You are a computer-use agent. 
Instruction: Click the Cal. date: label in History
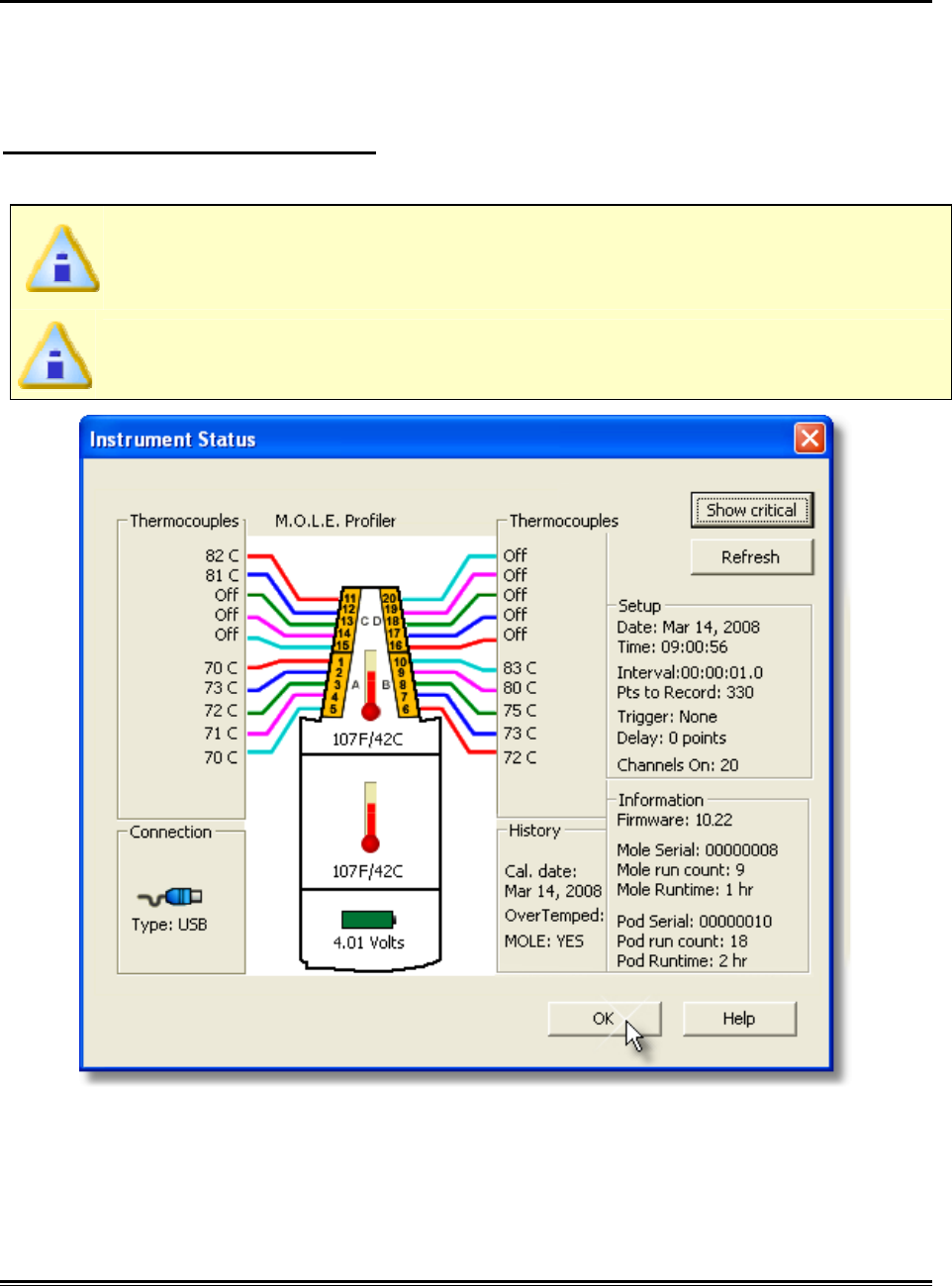(540, 871)
